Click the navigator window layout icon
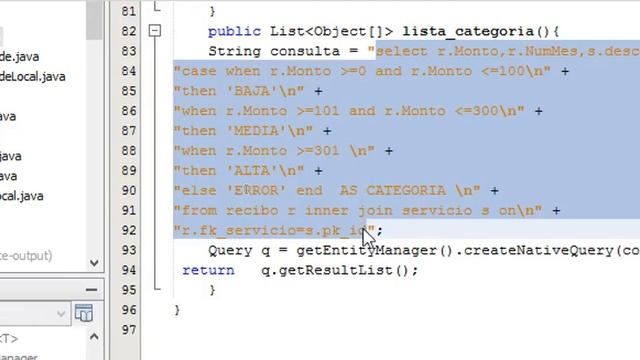Screen dimensions: 640x360 [x=84, y=313]
